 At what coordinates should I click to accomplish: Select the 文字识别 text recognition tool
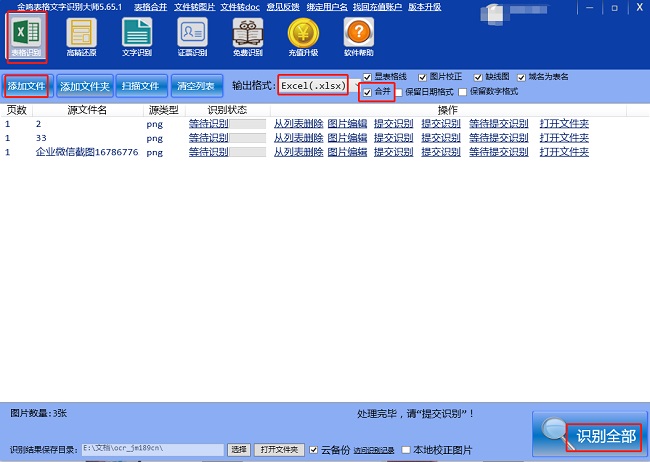pyautogui.click(x=137, y=37)
